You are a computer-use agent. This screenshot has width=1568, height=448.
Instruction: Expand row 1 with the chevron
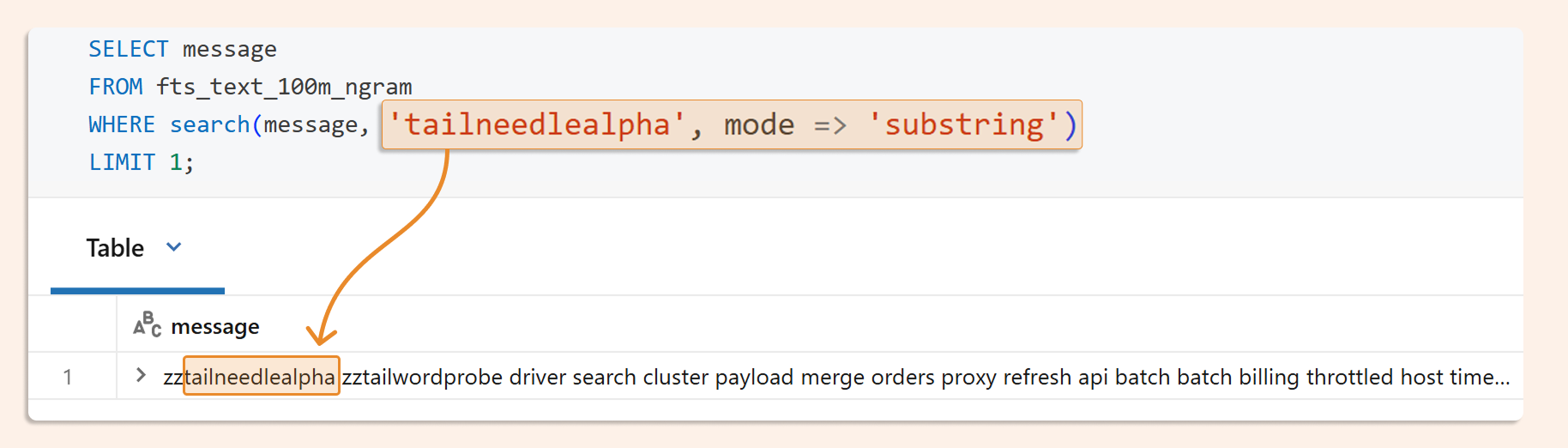click(141, 375)
